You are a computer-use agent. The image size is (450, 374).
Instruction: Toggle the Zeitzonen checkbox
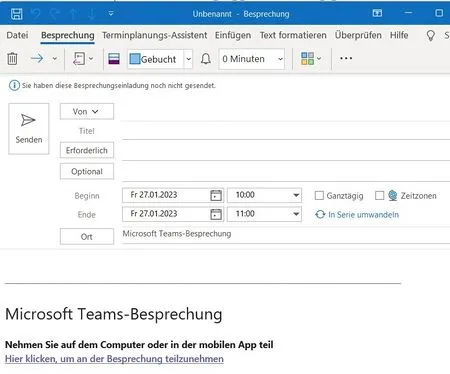tap(379, 195)
